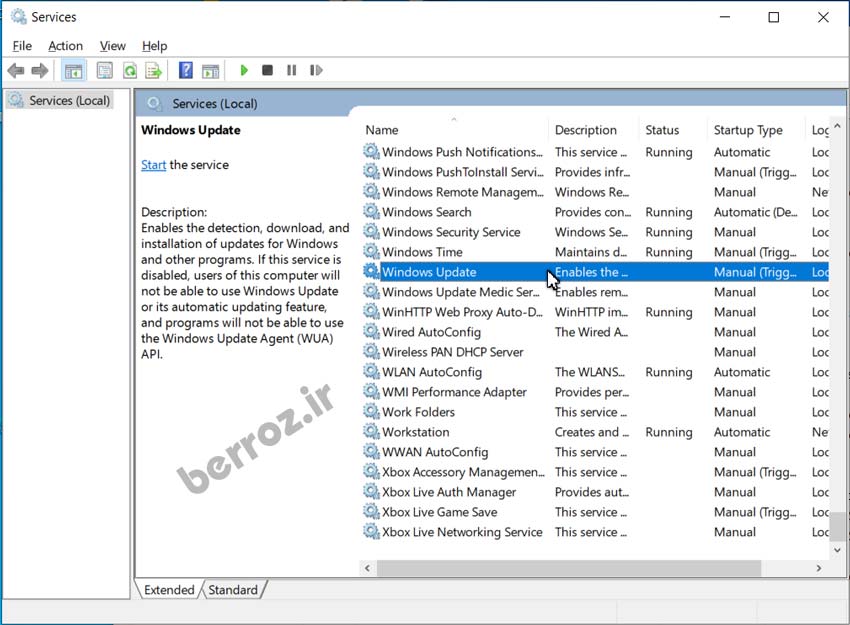Open the Action menu
The height and width of the screenshot is (625, 850).
click(65, 46)
